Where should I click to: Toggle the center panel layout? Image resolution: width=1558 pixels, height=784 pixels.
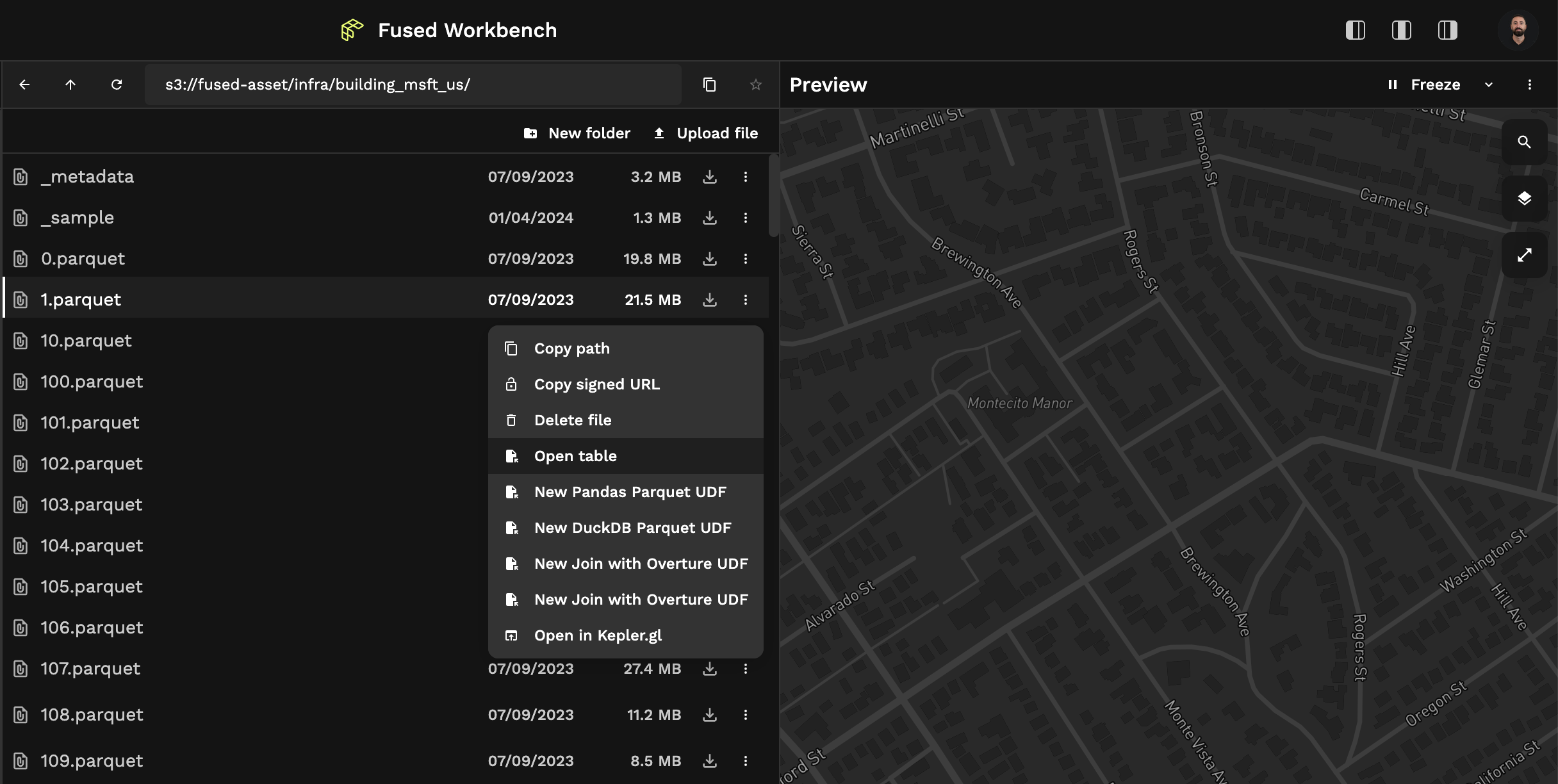(x=1402, y=30)
